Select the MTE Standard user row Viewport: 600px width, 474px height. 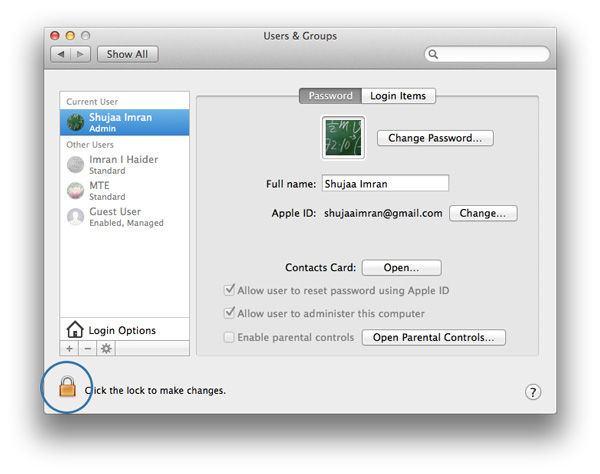[x=124, y=191]
